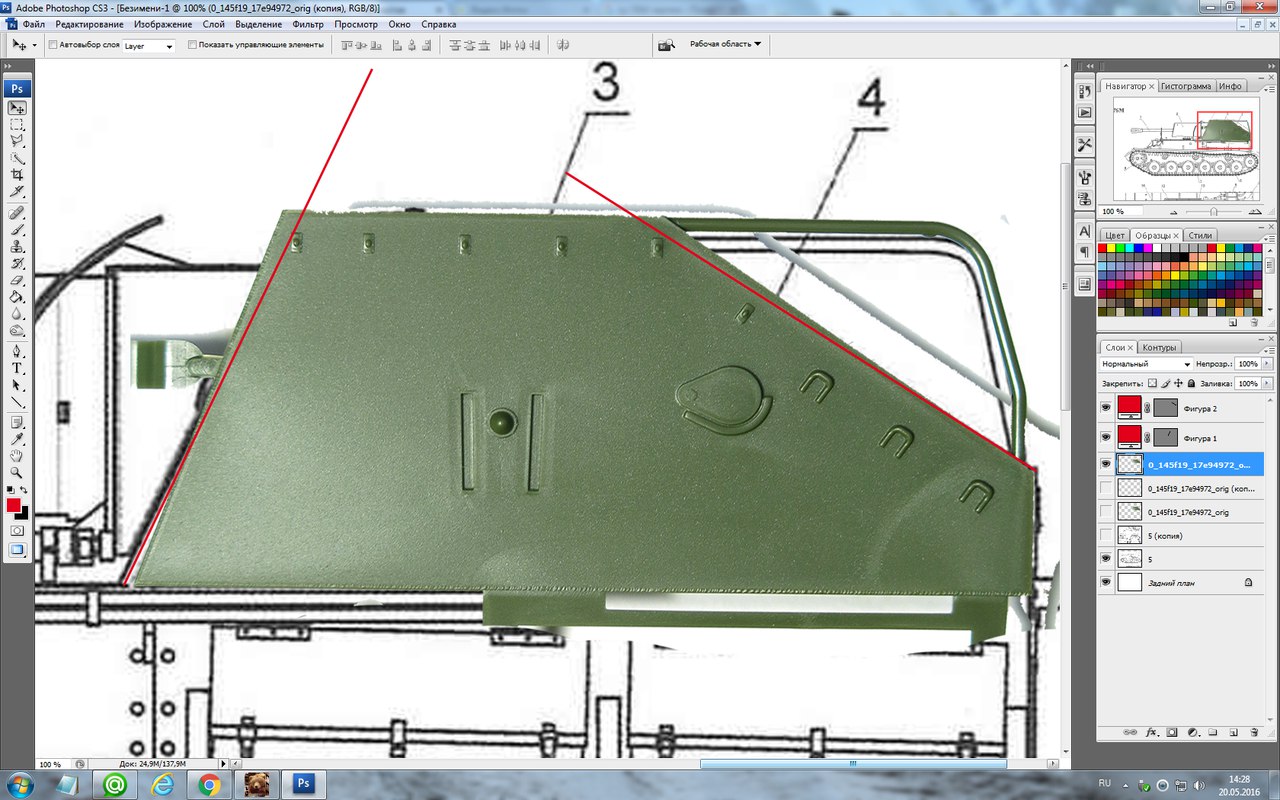Viewport: 1280px width, 800px height.
Task: Check Показать управляющие элементы option
Action: pyautogui.click(x=192, y=45)
